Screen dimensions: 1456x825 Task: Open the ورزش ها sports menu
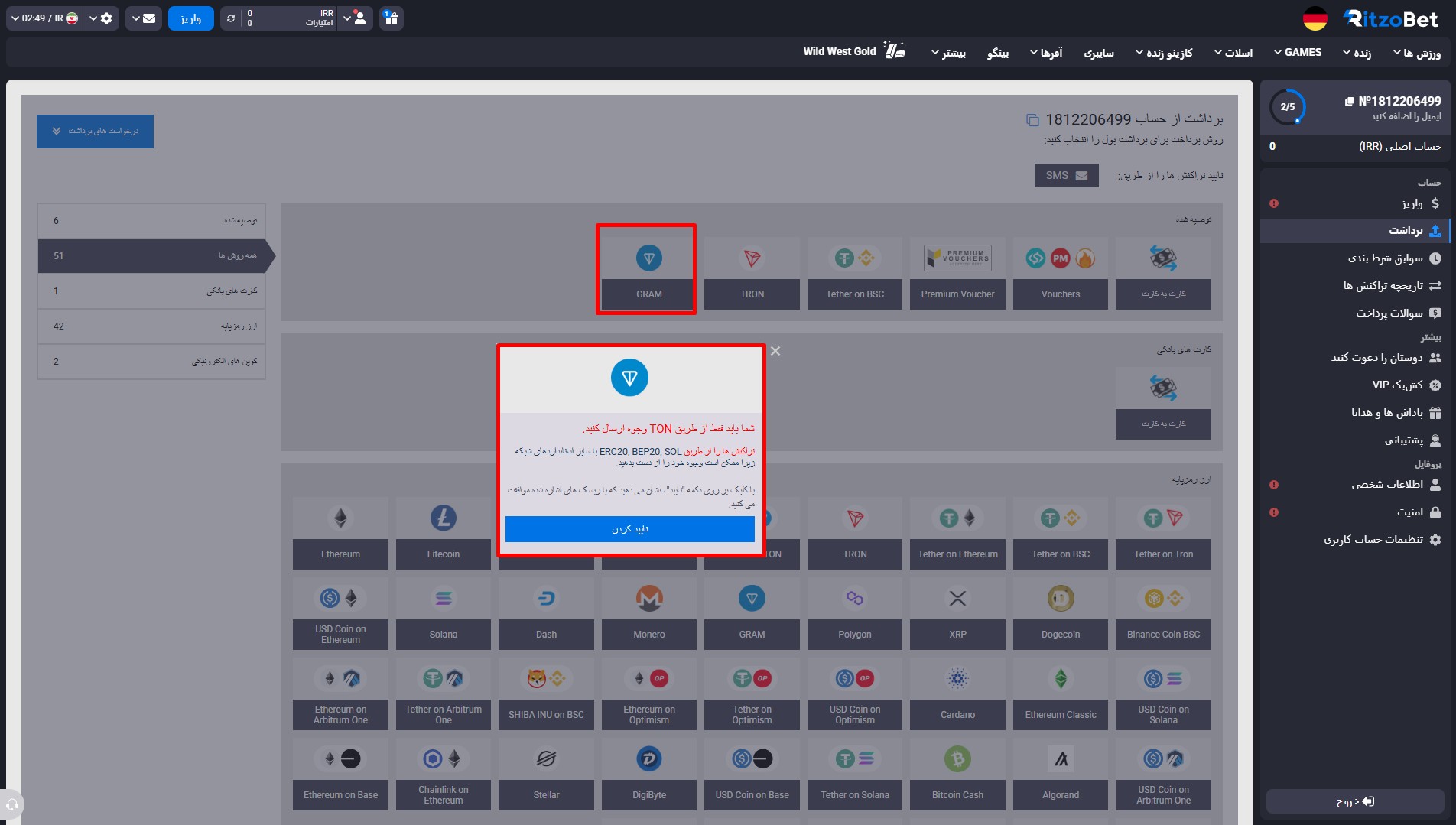click(1417, 53)
